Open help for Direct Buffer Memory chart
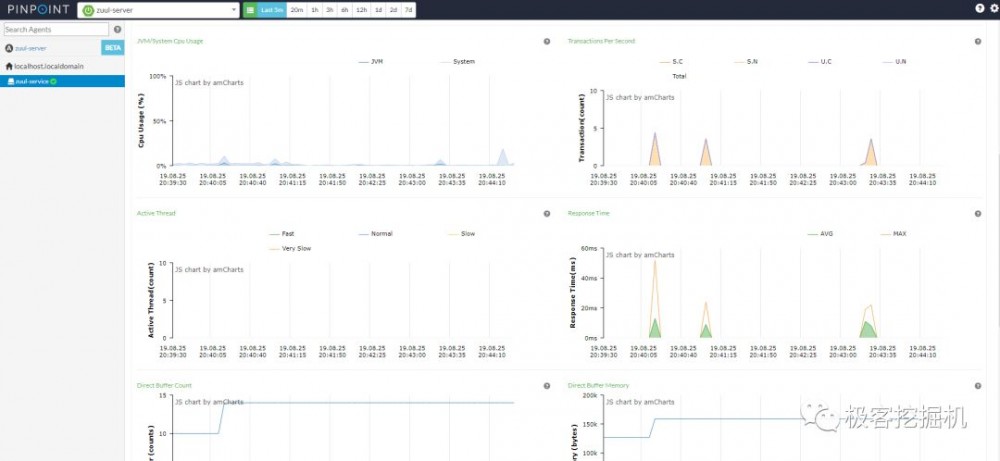This screenshot has width=1000, height=461. click(x=978, y=386)
